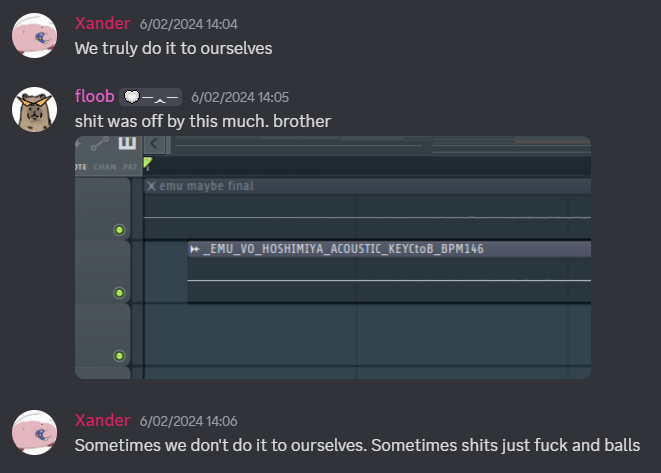Click Xander's avatar on the first message
Viewport: 661px width, 473px height.
34,35
